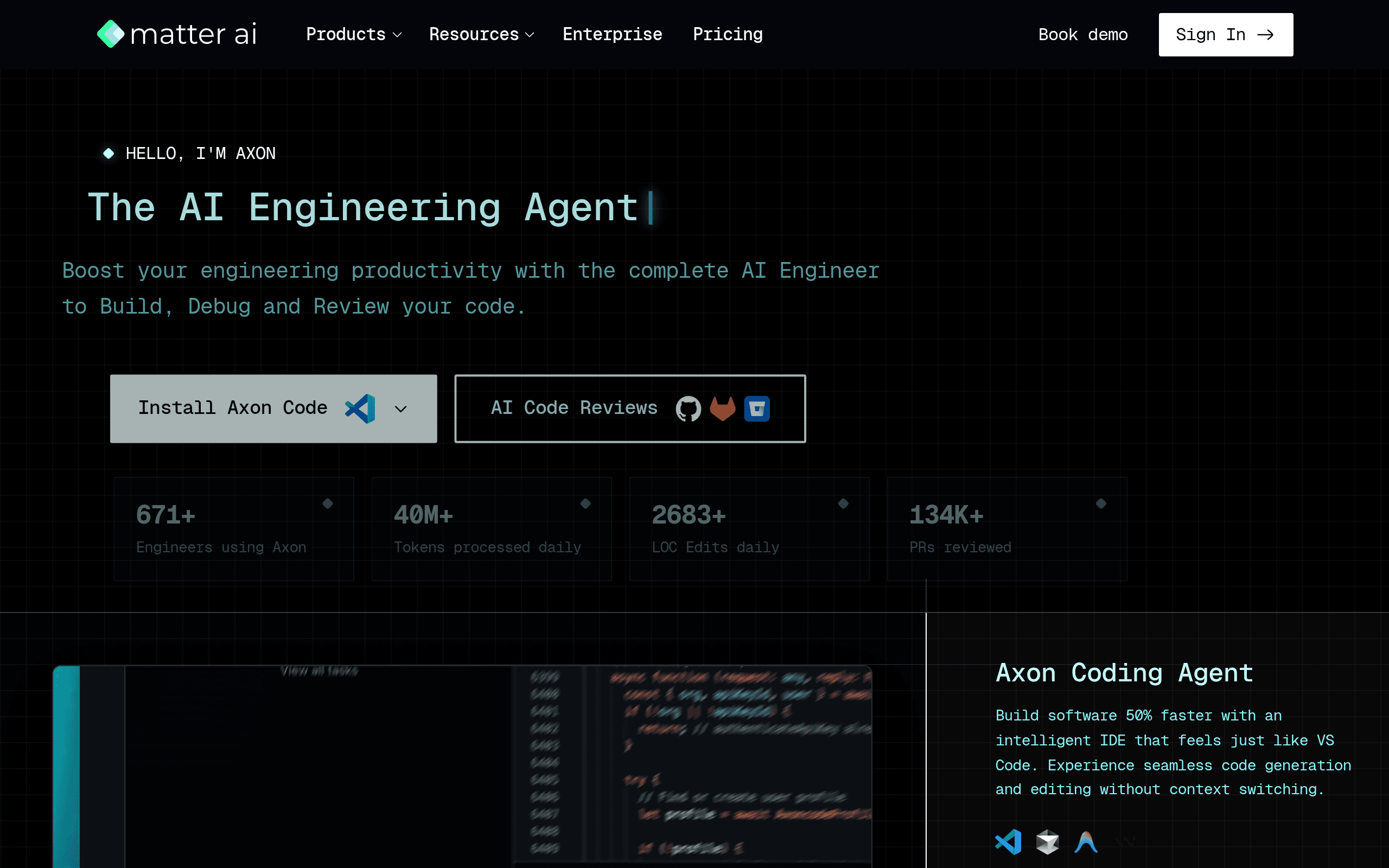1389x868 pixels.
Task: Click the blue arch-shaped IDE icon
Action: tap(1086, 842)
